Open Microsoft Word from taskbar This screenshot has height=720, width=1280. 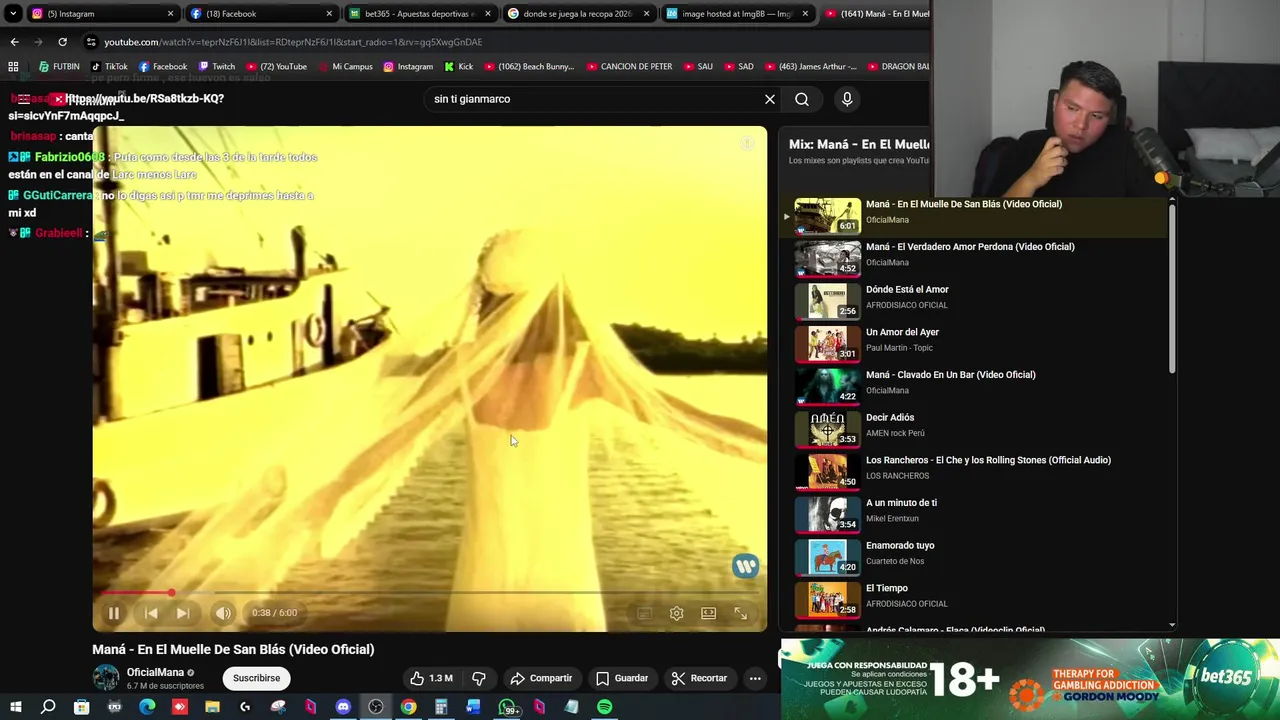pyautogui.click(x=473, y=707)
